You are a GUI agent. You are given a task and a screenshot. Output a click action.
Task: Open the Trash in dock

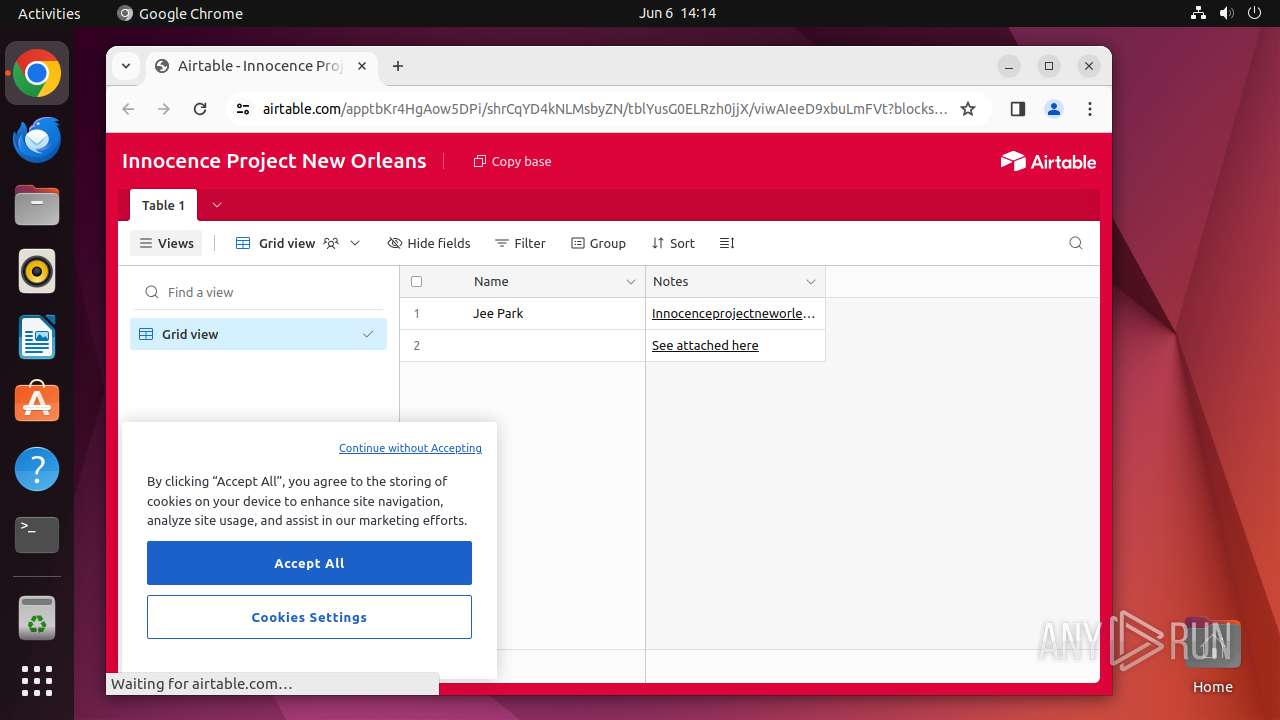click(37, 617)
